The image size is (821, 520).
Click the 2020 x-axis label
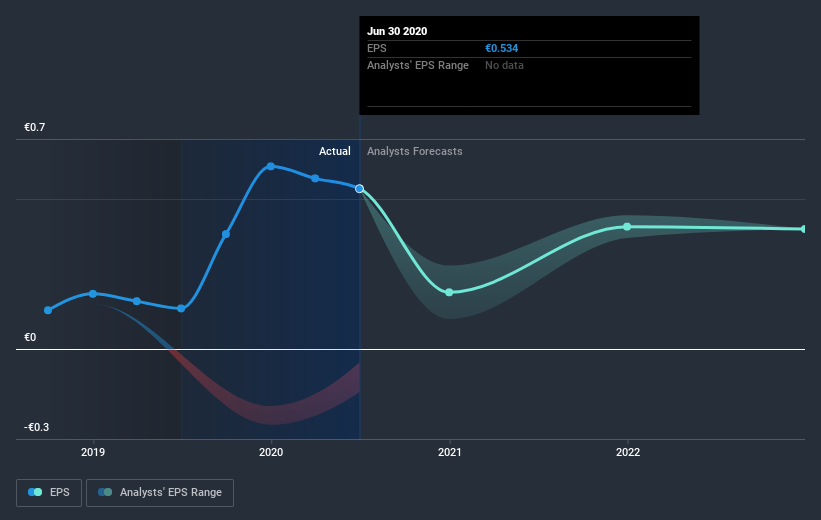[271, 452]
